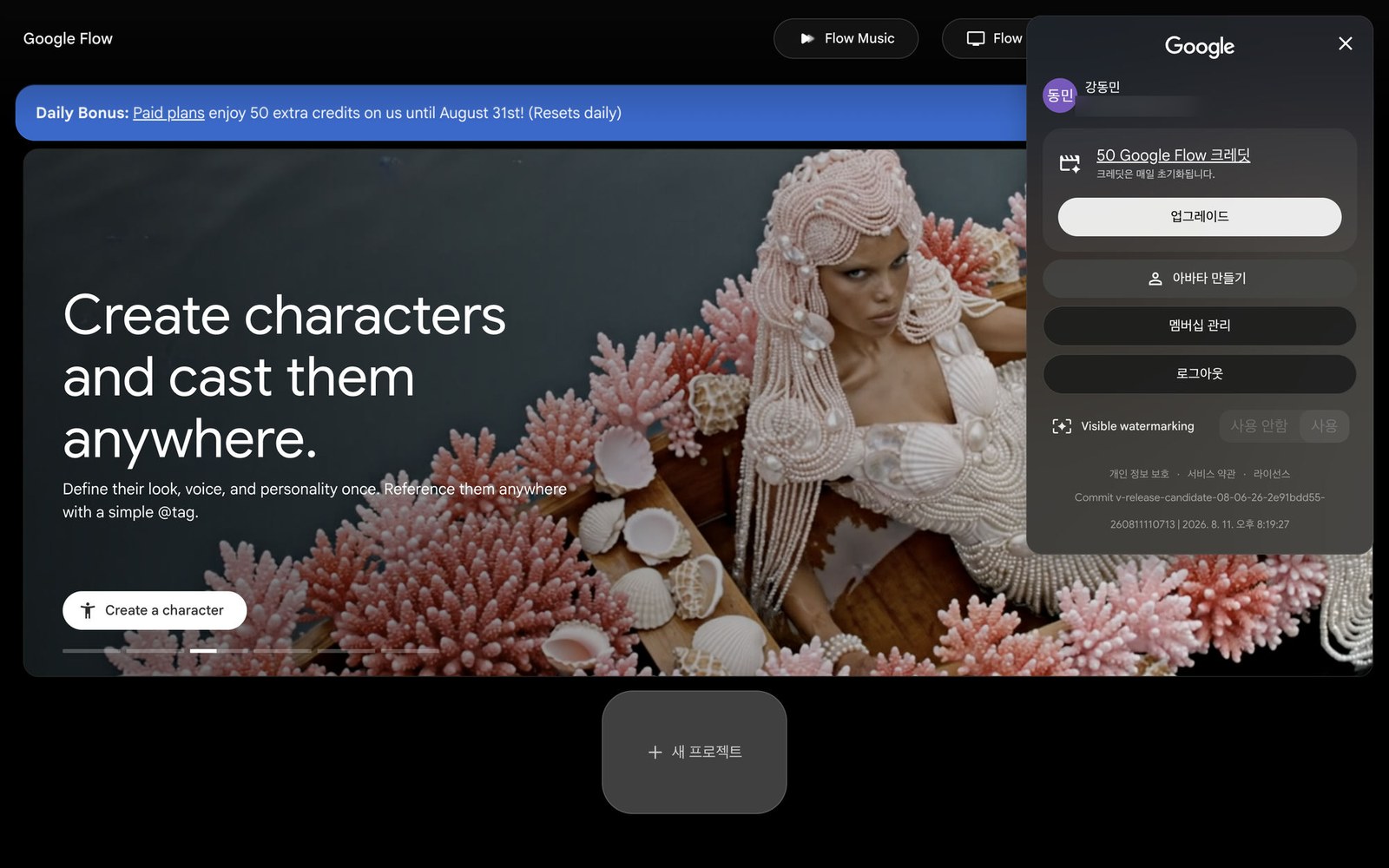
Task: Click the Visible watermarking scan icon
Action: pos(1061,426)
